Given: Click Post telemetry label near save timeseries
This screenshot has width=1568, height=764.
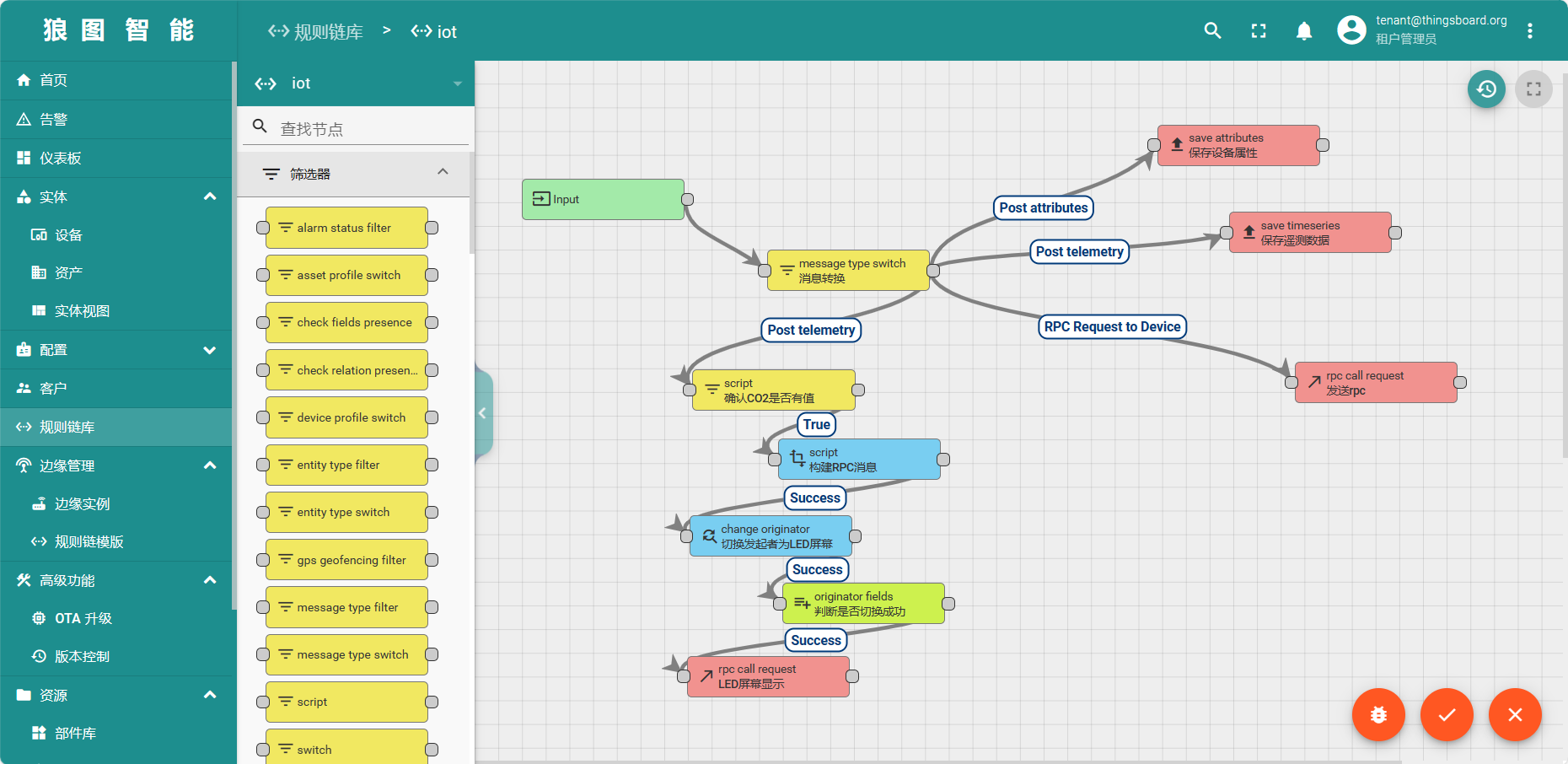Looking at the screenshot, I should pyautogui.click(x=1079, y=251).
